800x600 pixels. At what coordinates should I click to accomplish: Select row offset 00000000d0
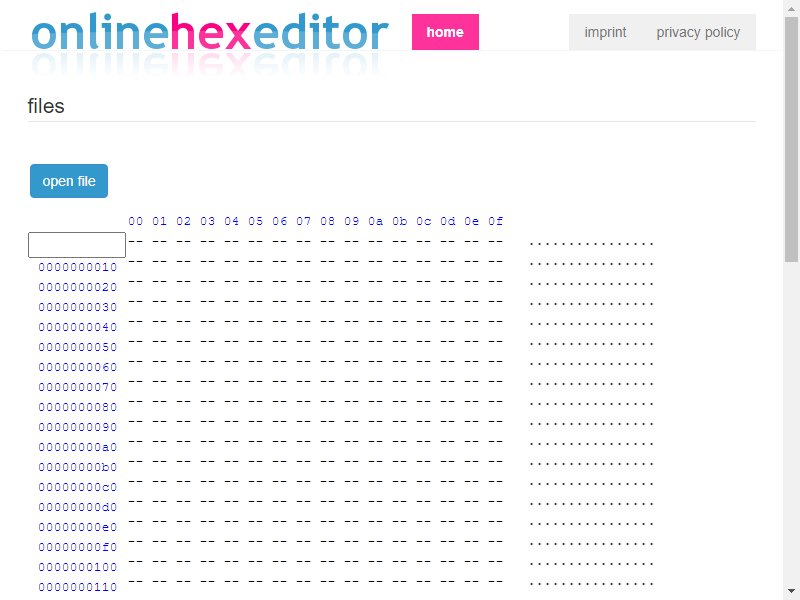pos(78,507)
